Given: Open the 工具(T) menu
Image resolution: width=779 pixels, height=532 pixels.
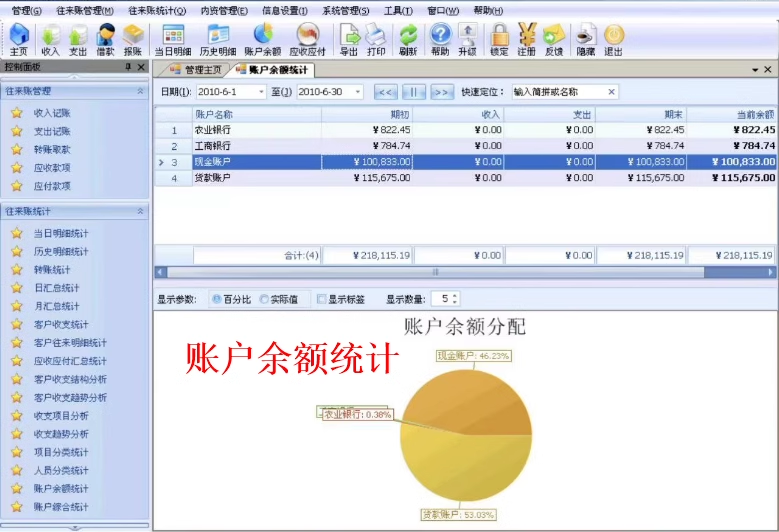Looking at the screenshot, I should (x=398, y=10).
